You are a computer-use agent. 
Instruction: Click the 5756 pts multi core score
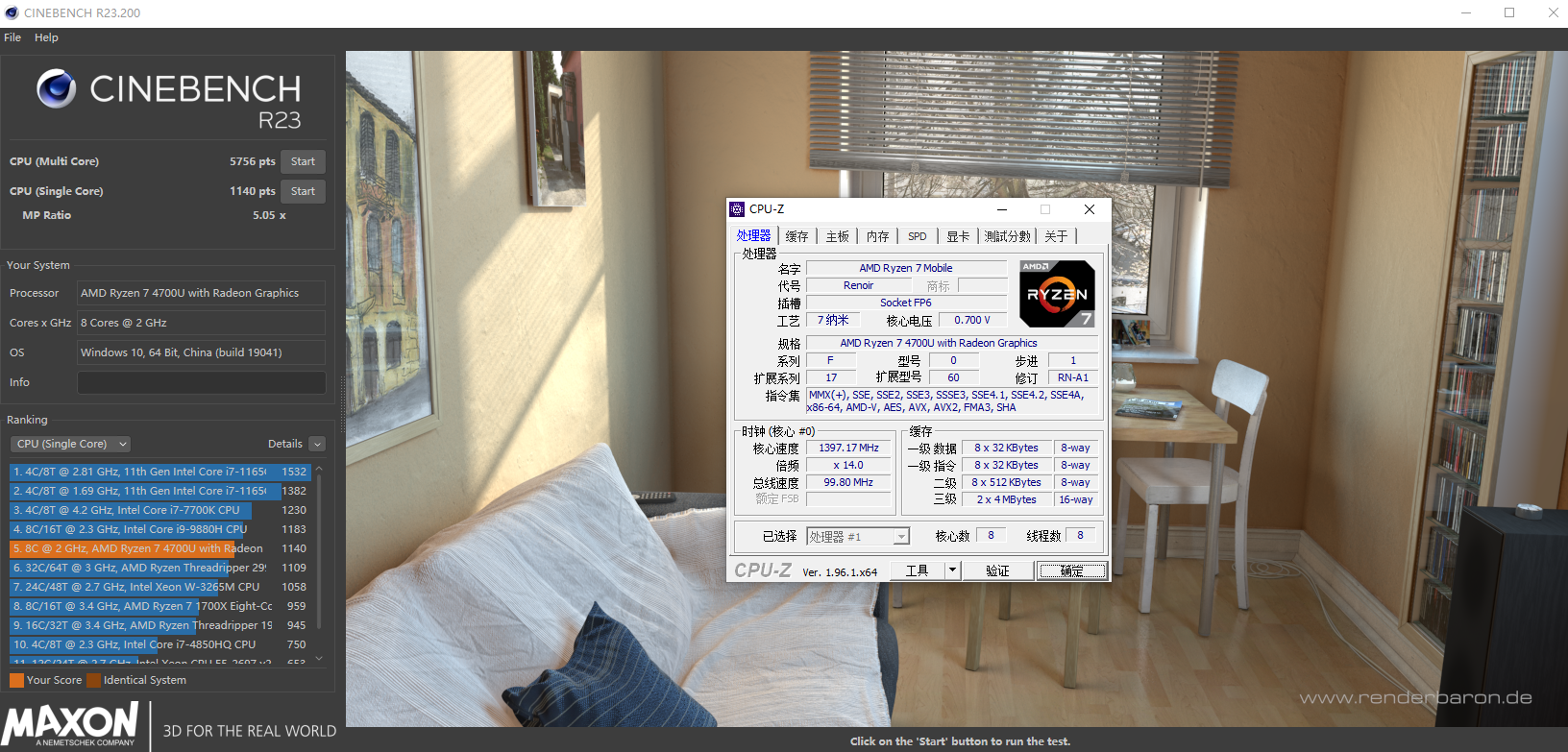pos(252,161)
